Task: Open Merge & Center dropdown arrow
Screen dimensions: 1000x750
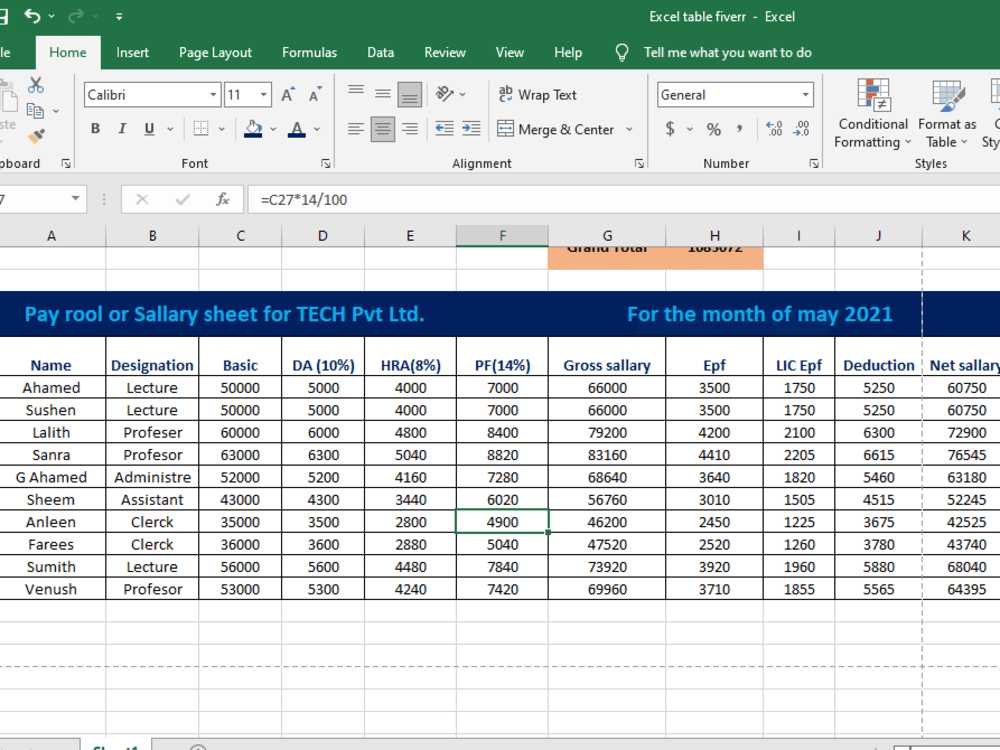Action: [x=629, y=129]
